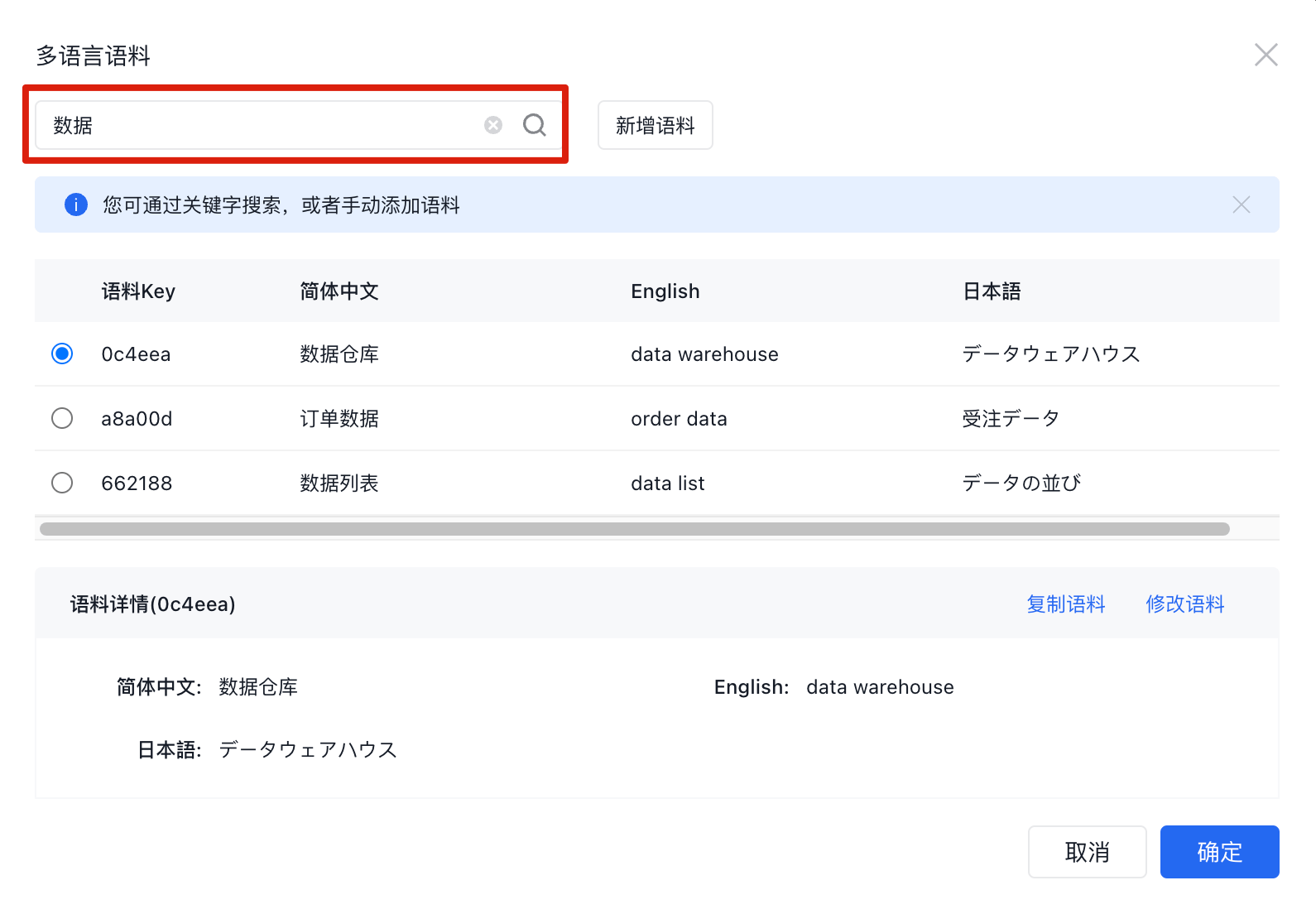Select radio button for a8a00d row
Screen dimensions: 1316x914
pyautogui.click(x=62, y=418)
